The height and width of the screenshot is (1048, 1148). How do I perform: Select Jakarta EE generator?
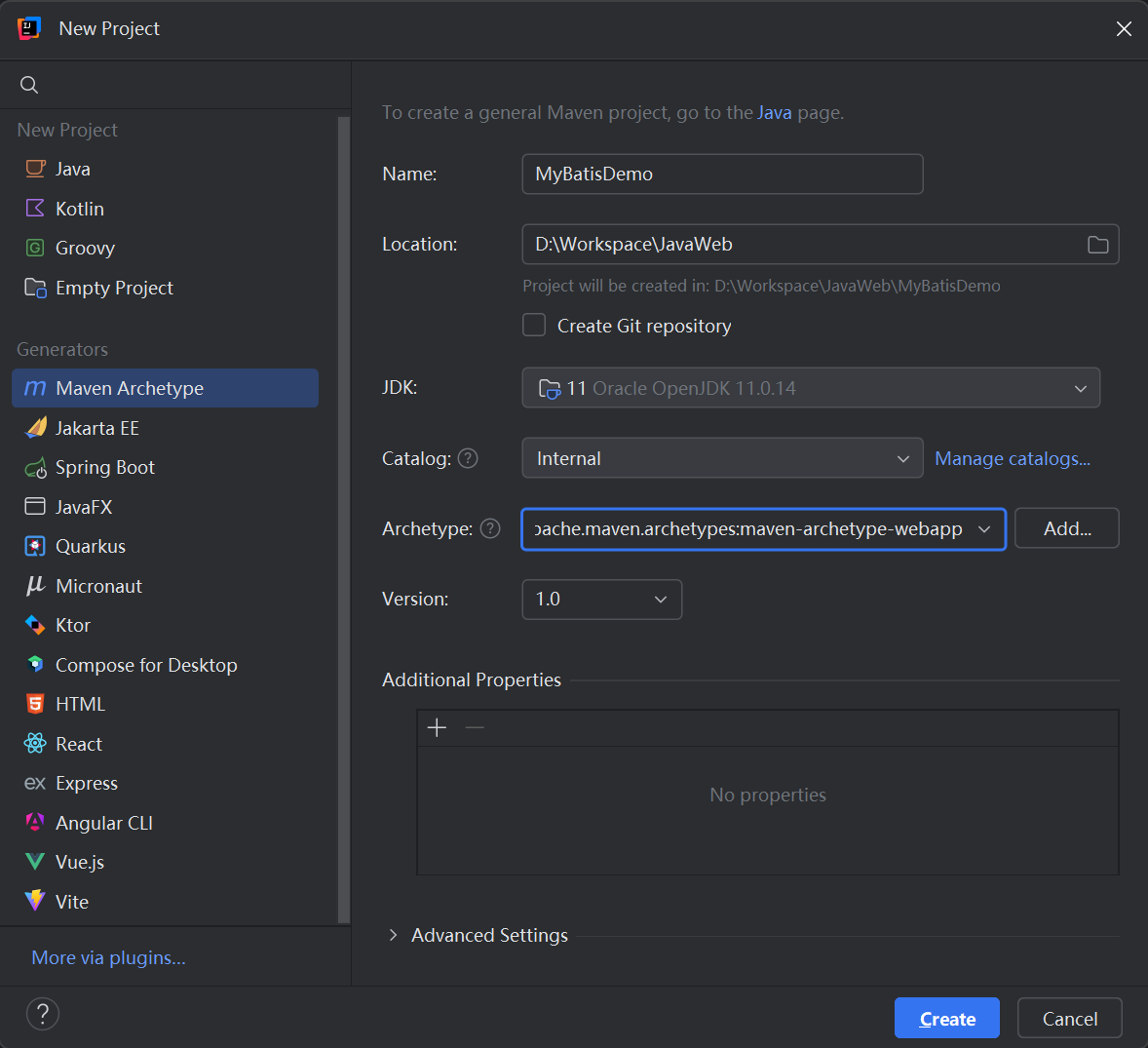165,428
